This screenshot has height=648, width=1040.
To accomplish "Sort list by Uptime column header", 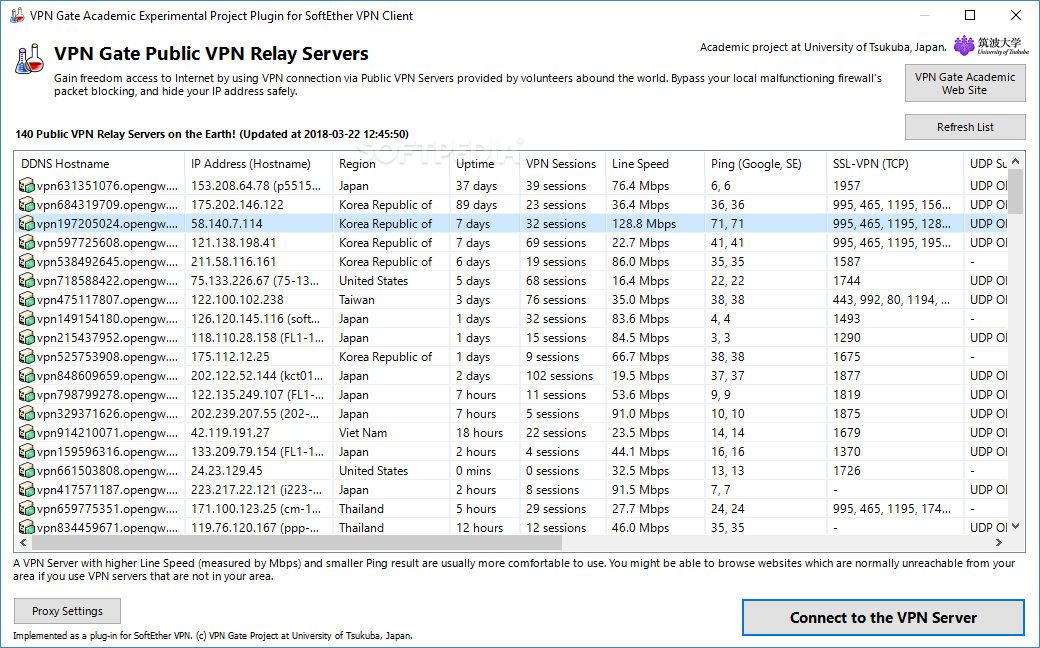I will [x=484, y=164].
